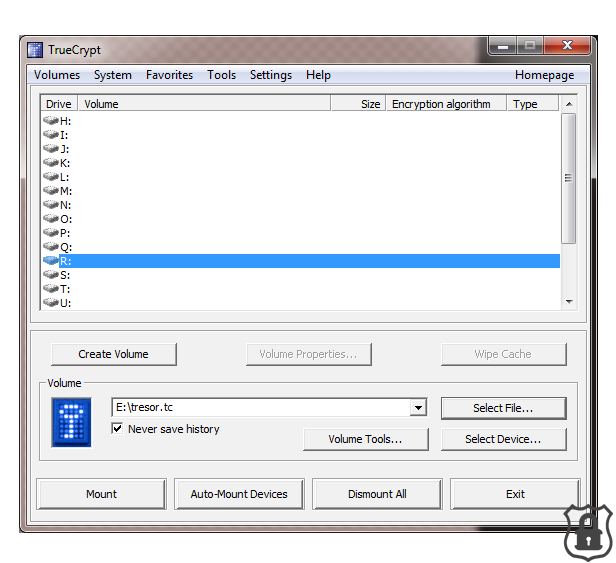This screenshot has width=616, height=563.
Task: Click the Select File... button
Action: point(503,408)
